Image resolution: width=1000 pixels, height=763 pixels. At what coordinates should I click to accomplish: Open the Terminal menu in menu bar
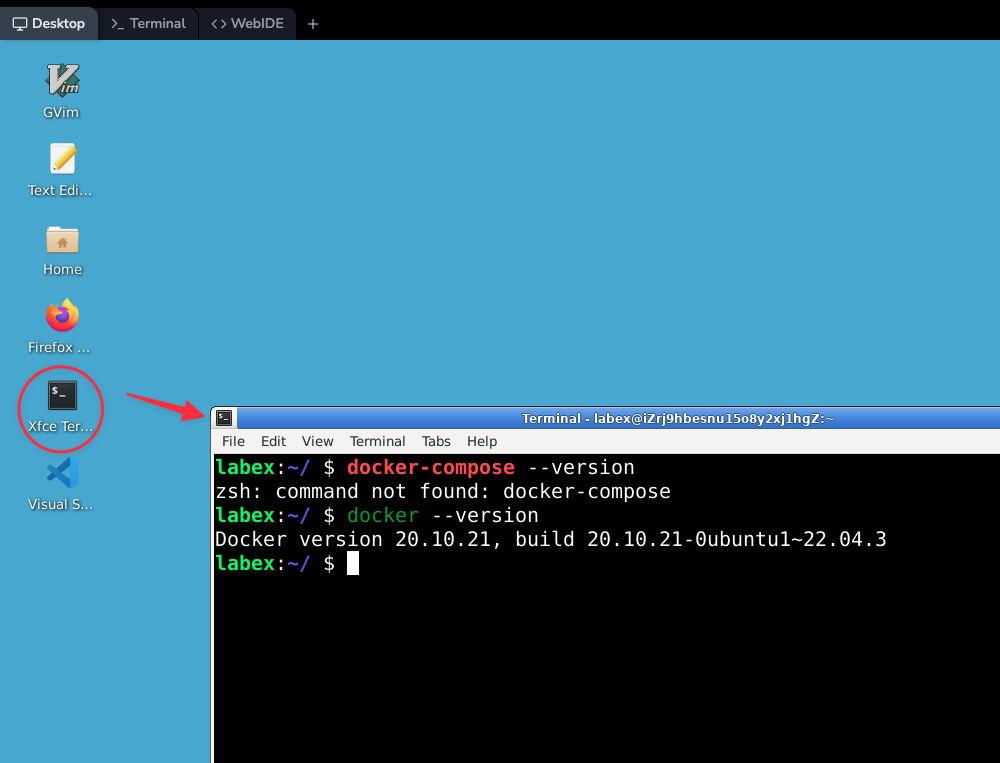[x=377, y=441]
